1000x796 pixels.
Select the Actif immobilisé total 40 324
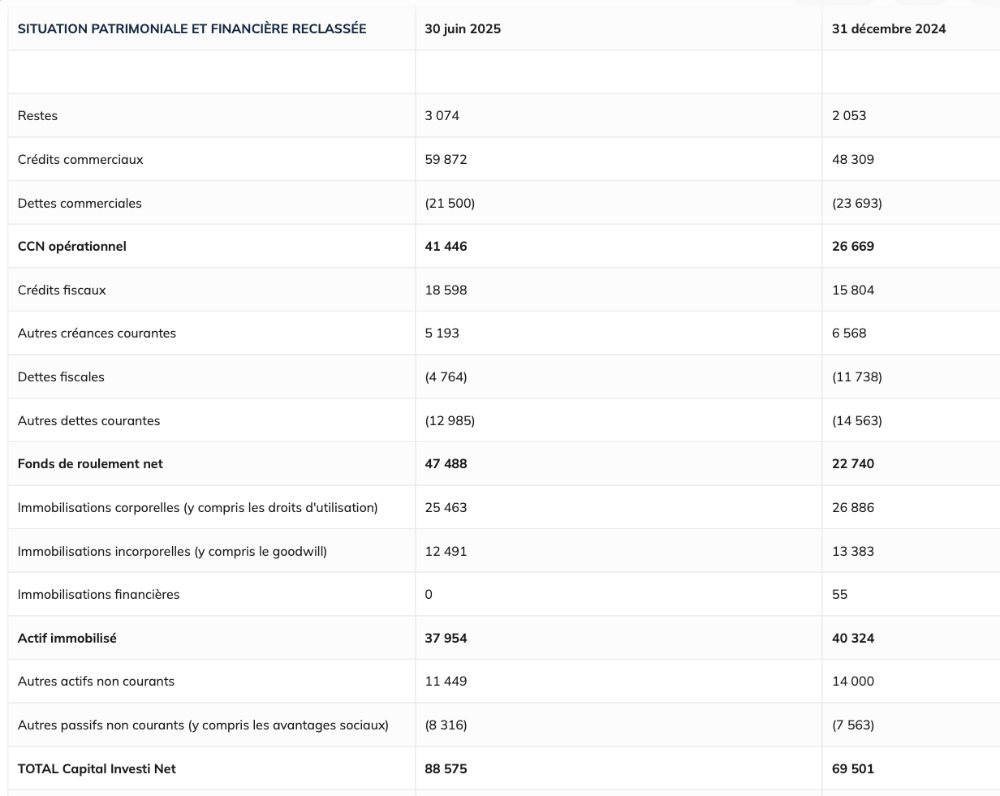tap(853, 638)
